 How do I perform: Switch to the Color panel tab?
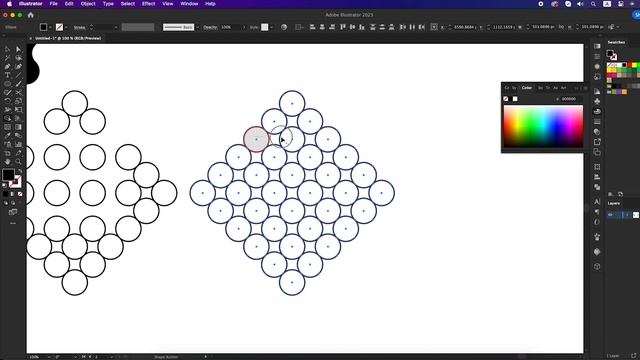[x=527, y=88]
